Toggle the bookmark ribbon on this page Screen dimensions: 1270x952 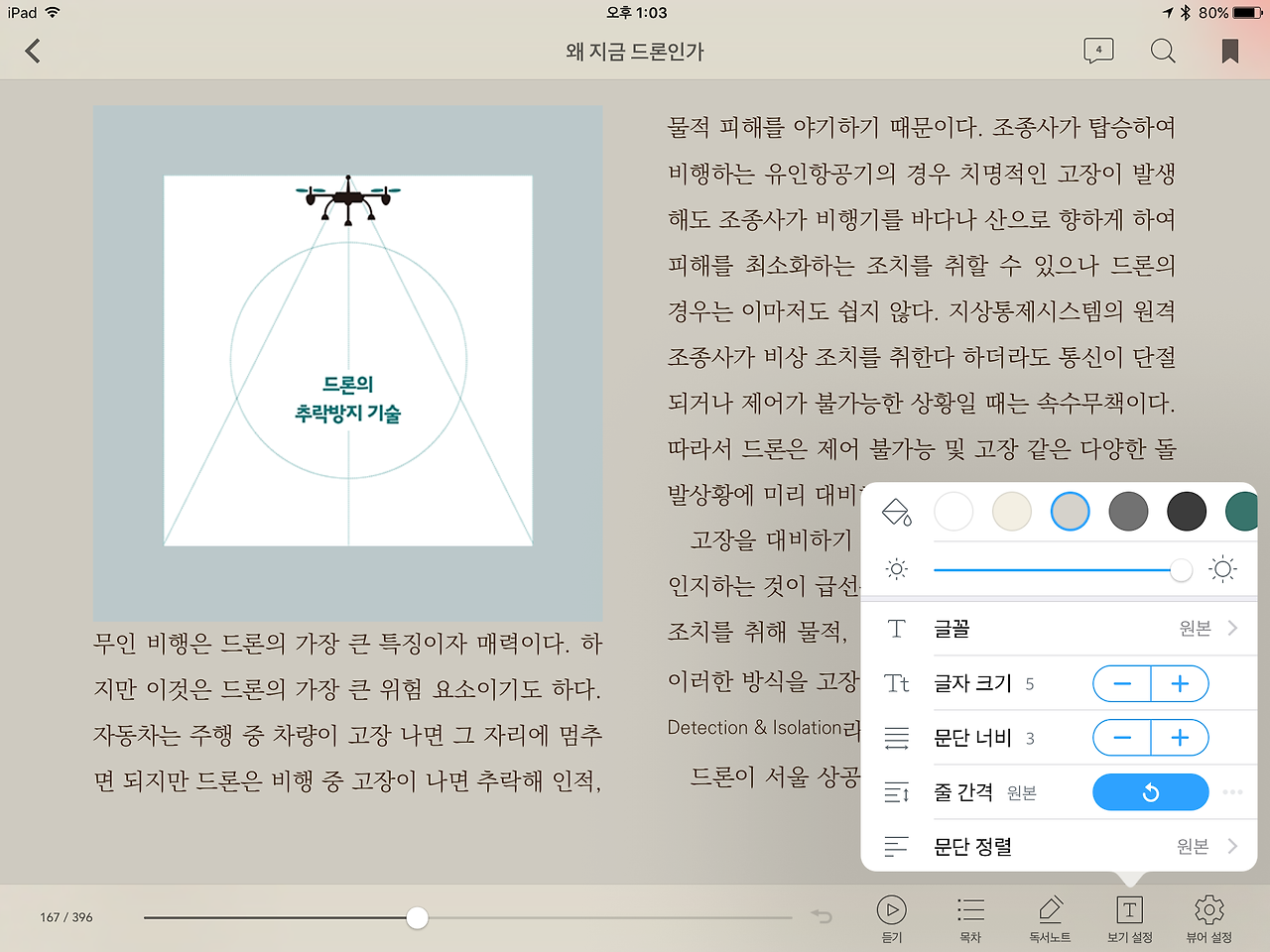pos(1230,52)
